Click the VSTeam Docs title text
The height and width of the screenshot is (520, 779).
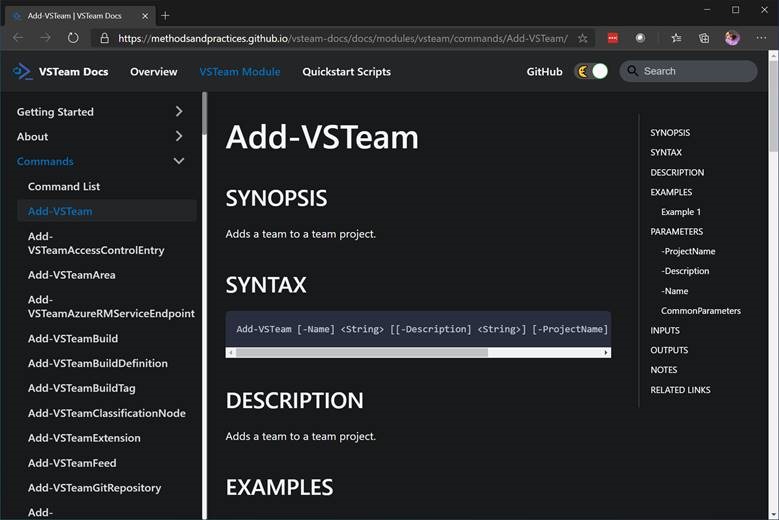pos(74,72)
